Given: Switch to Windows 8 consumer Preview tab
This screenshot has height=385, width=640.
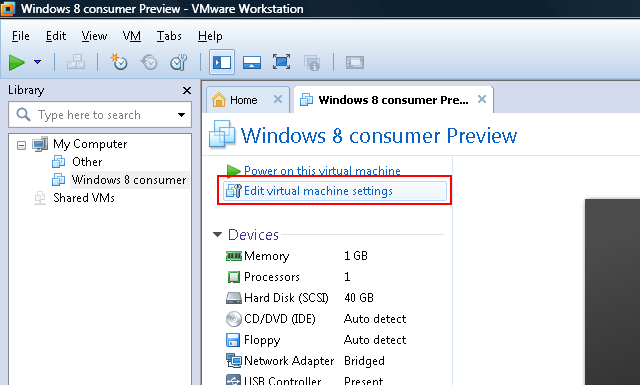Looking at the screenshot, I should 393,100.
